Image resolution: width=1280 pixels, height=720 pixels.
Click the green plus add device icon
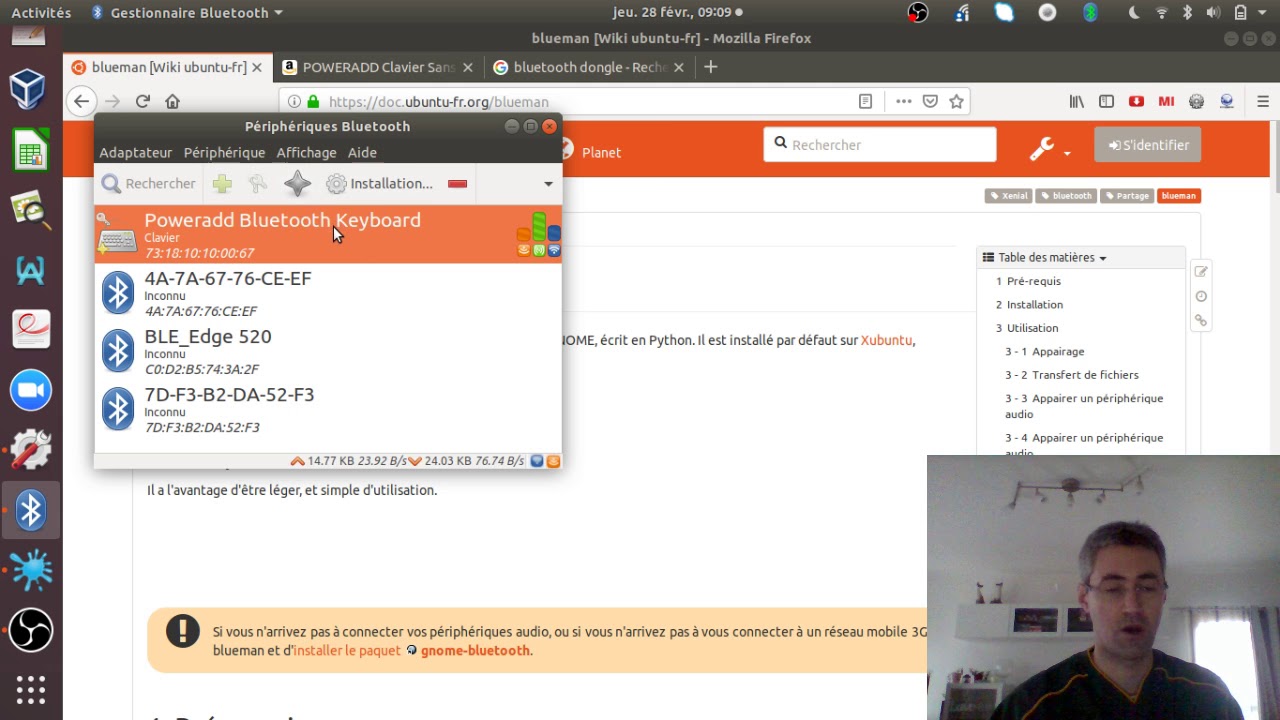coord(222,184)
